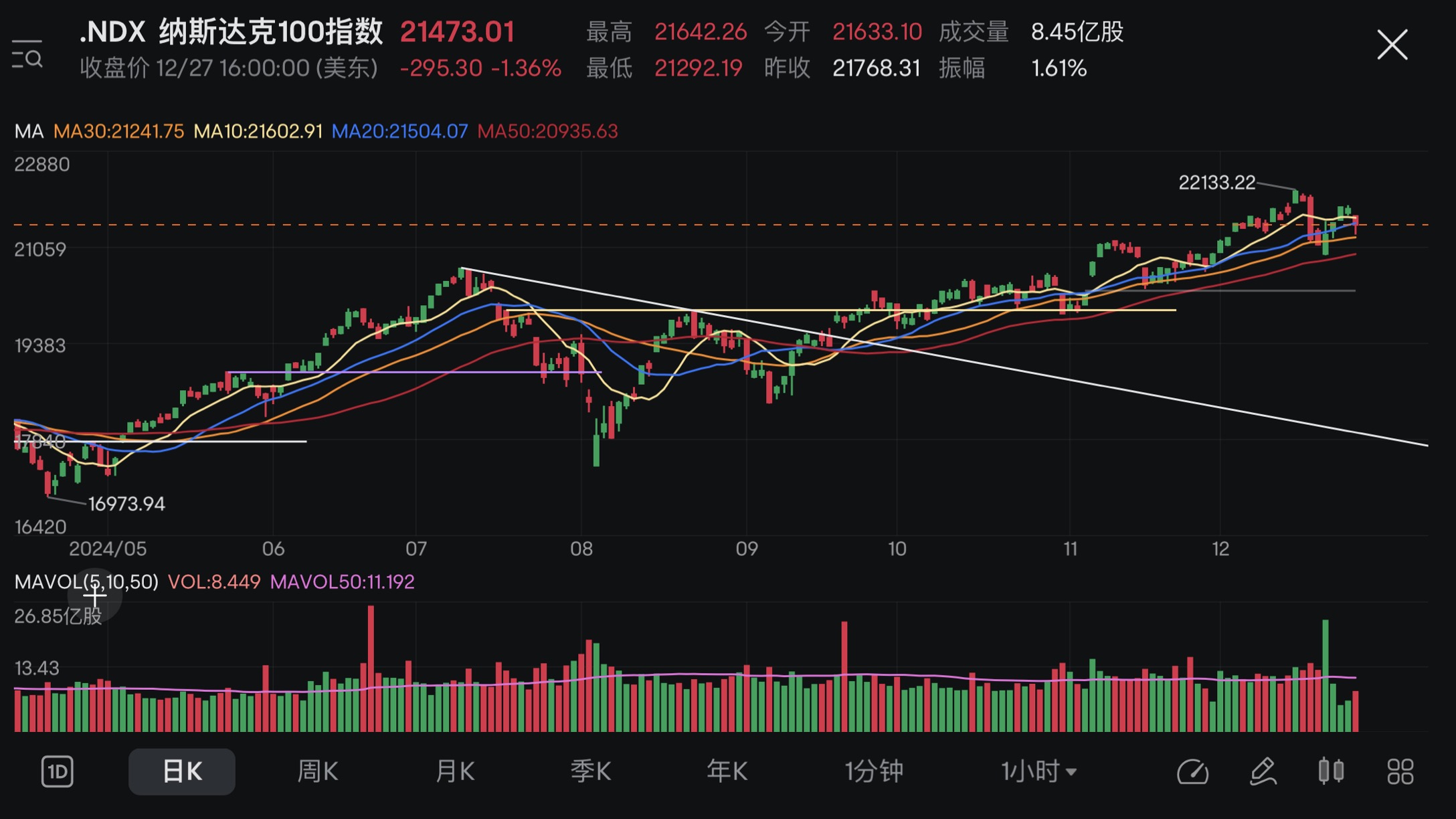The height and width of the screenshot is (819, 1456).
Task: Tap the 12 December axis label
Action: (1220, 549)
